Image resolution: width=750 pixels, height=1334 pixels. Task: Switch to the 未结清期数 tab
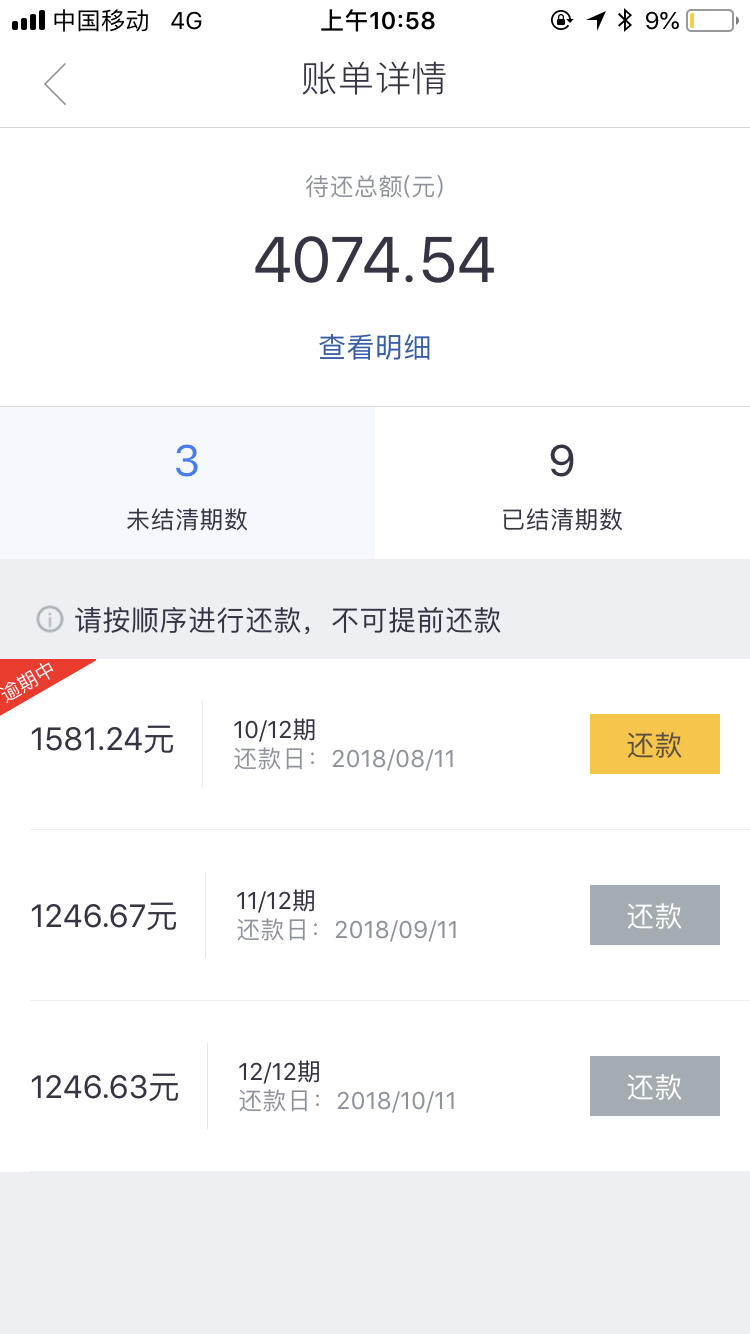pyautogui.click(x=187, y=483)
